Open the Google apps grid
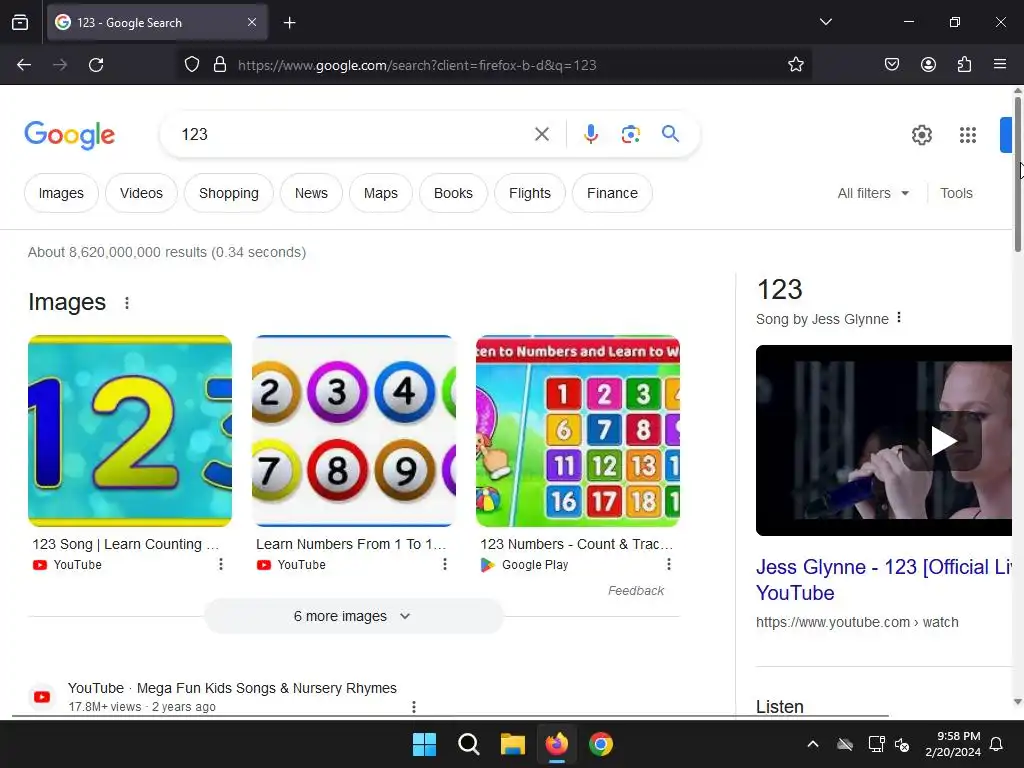Screen dimensions: 1024x768 (967, 135)
